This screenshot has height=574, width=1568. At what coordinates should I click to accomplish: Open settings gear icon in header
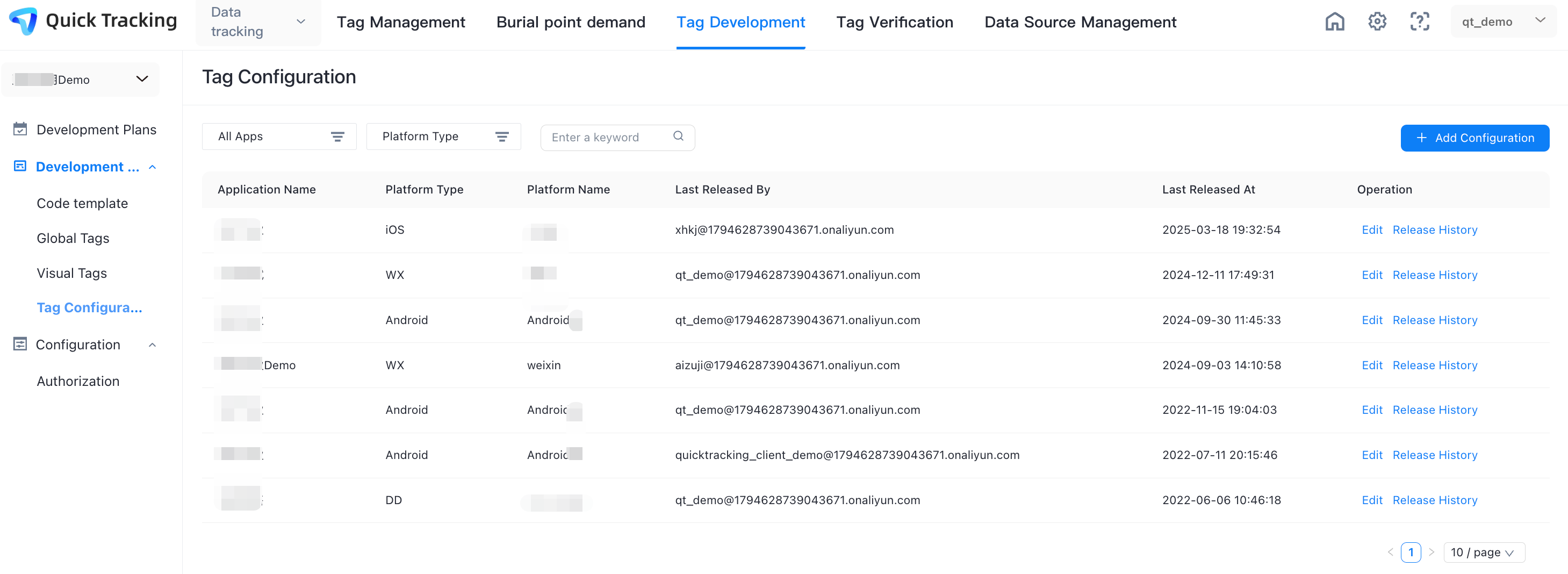1377,22
